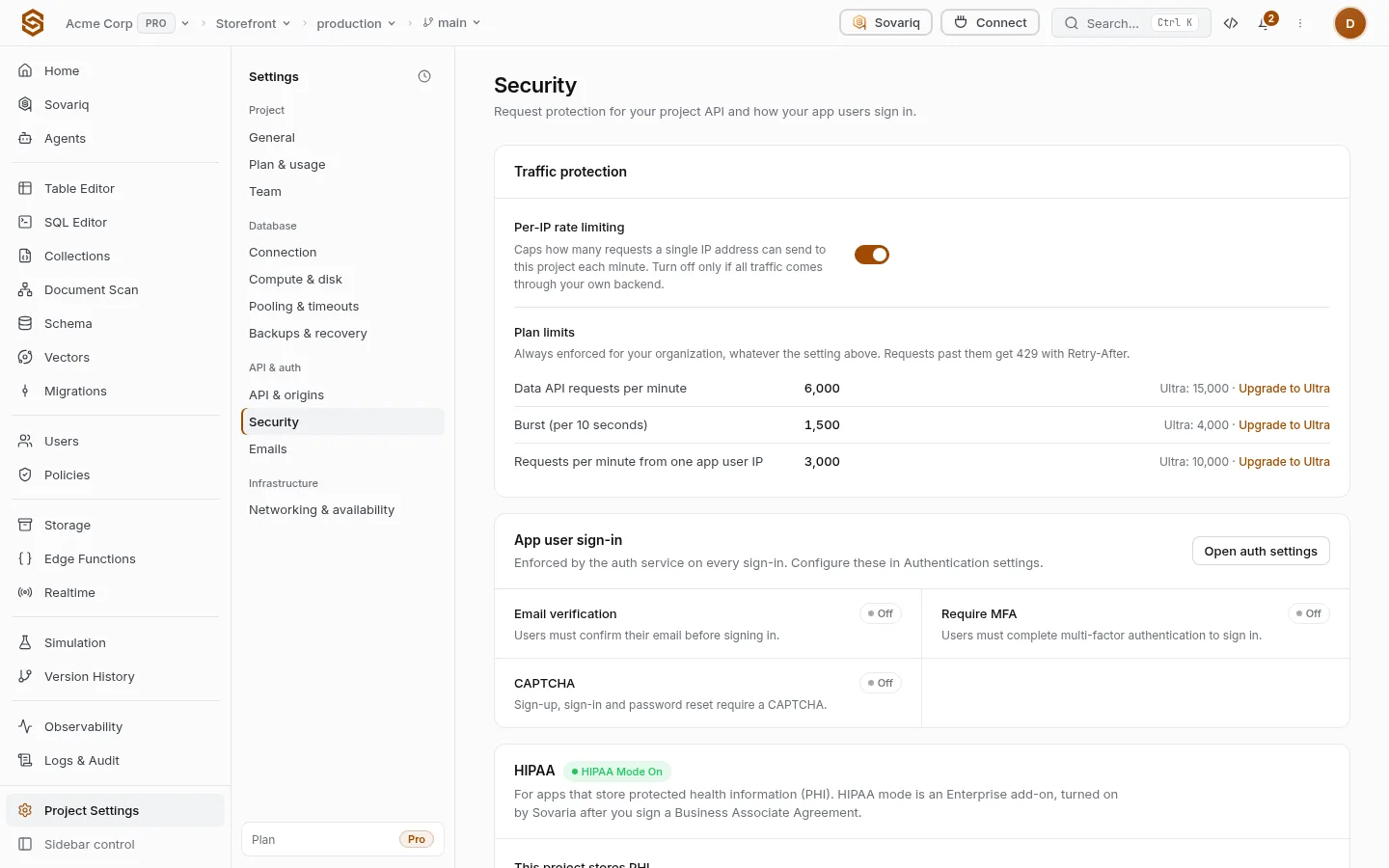This screenshot has height=868, width=1389.
Task: Open Edge Functions in sidebar
Action: (x=116, y=558)
